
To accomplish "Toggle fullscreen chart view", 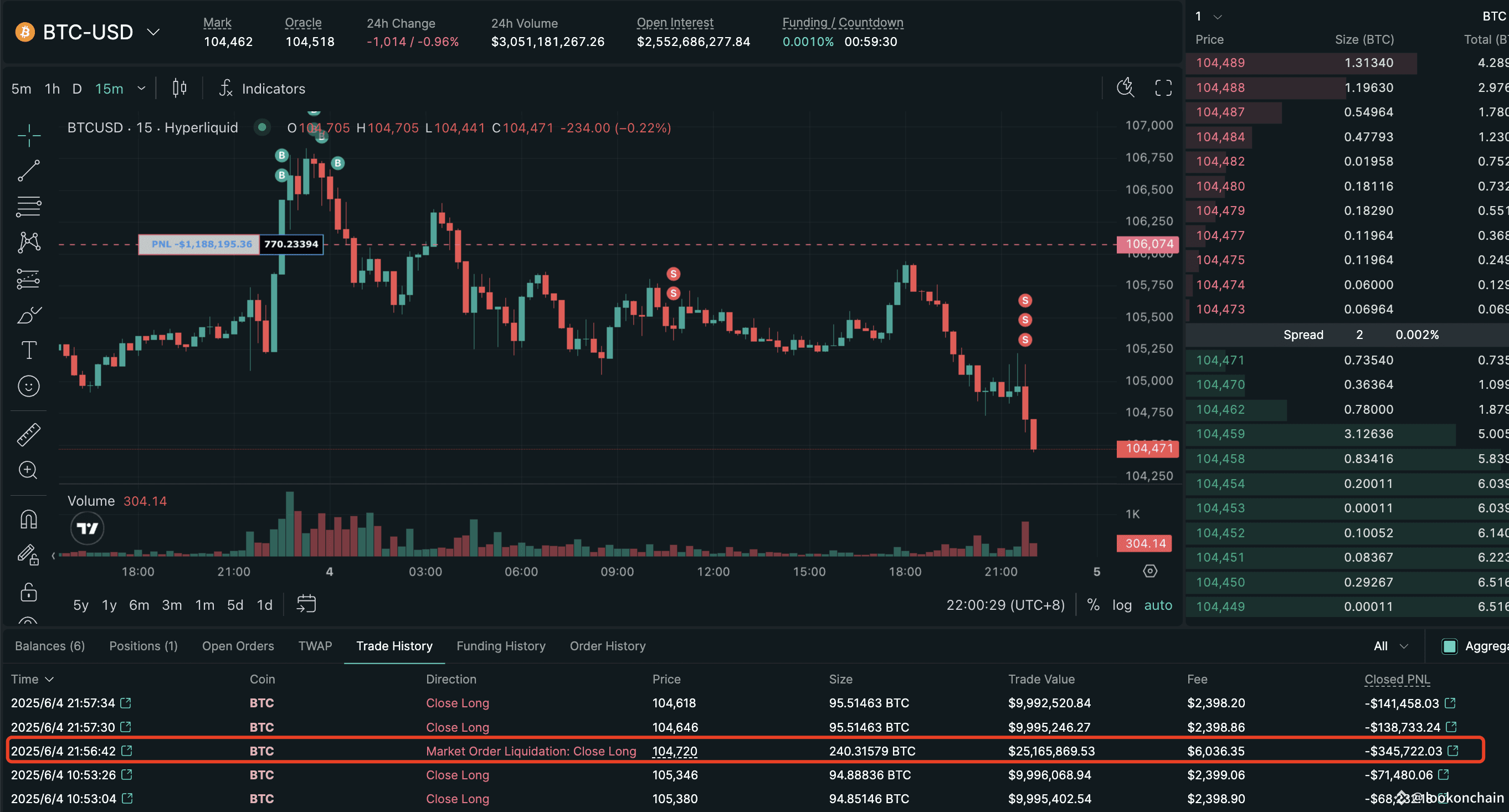I will (1163, 88).
